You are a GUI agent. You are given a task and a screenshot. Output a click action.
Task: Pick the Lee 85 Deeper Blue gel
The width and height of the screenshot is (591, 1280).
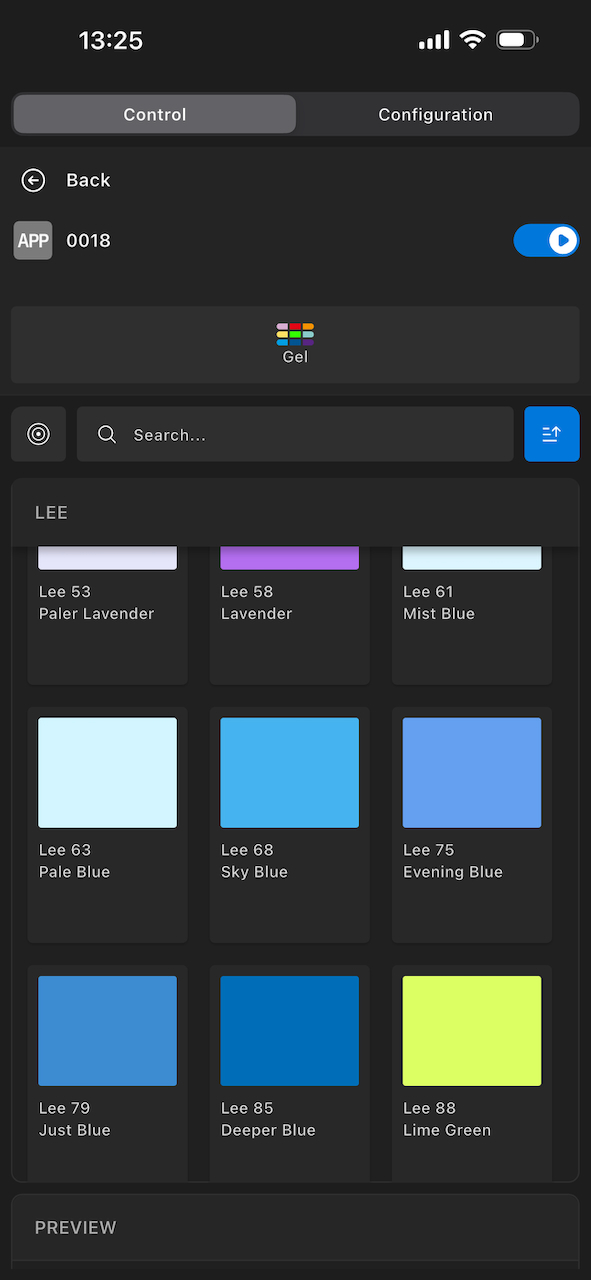tap(290, 1072)
